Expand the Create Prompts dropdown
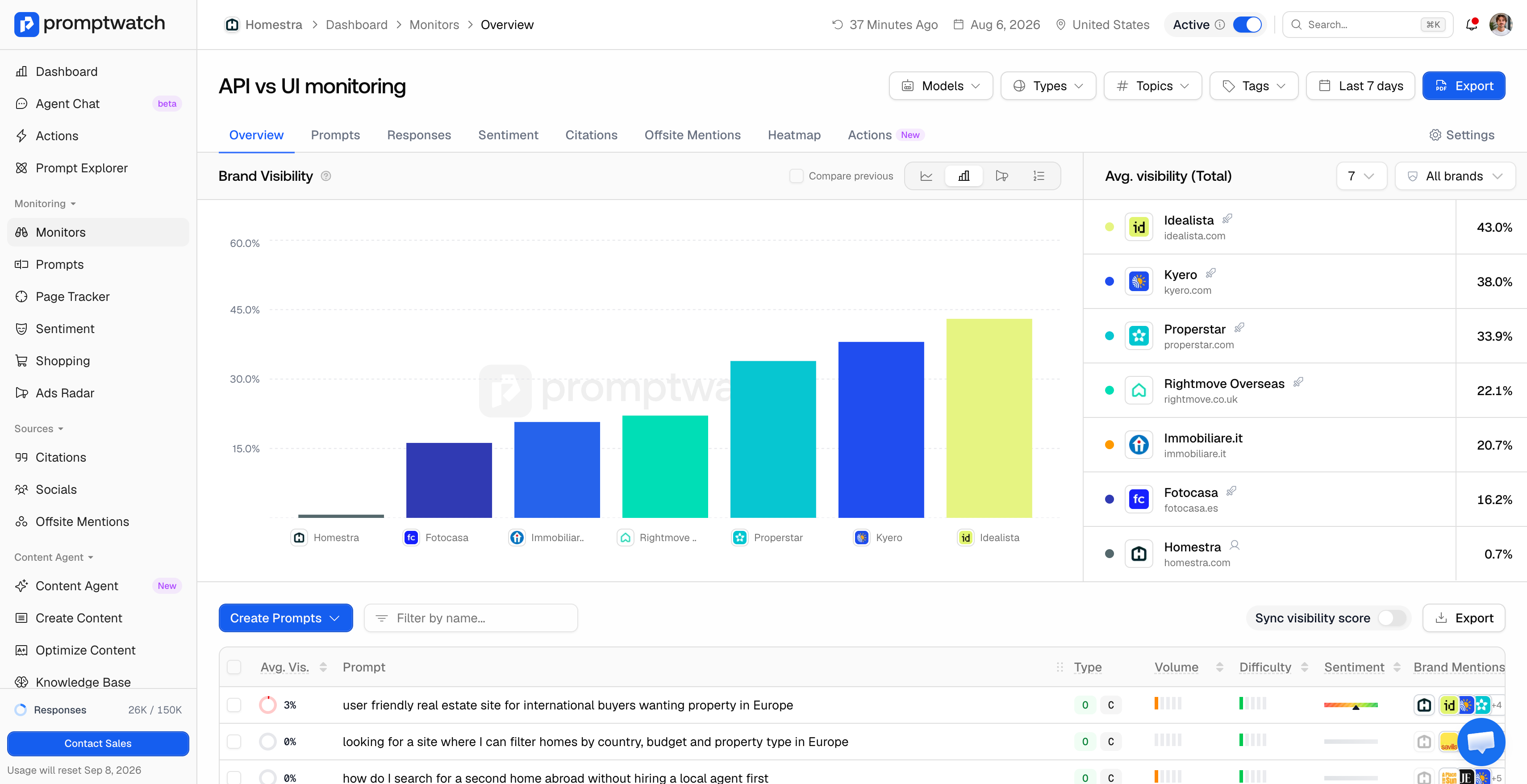This screenshot has height=784, width=1527. point(286,618)
